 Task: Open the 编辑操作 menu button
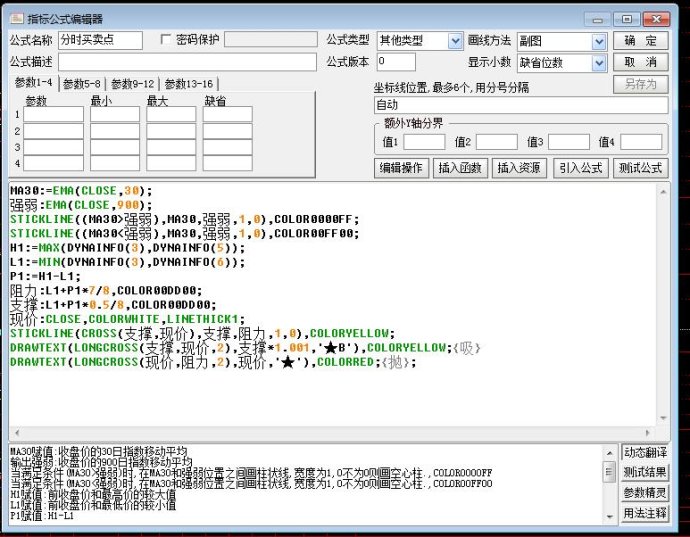click(x=401, y=168)
